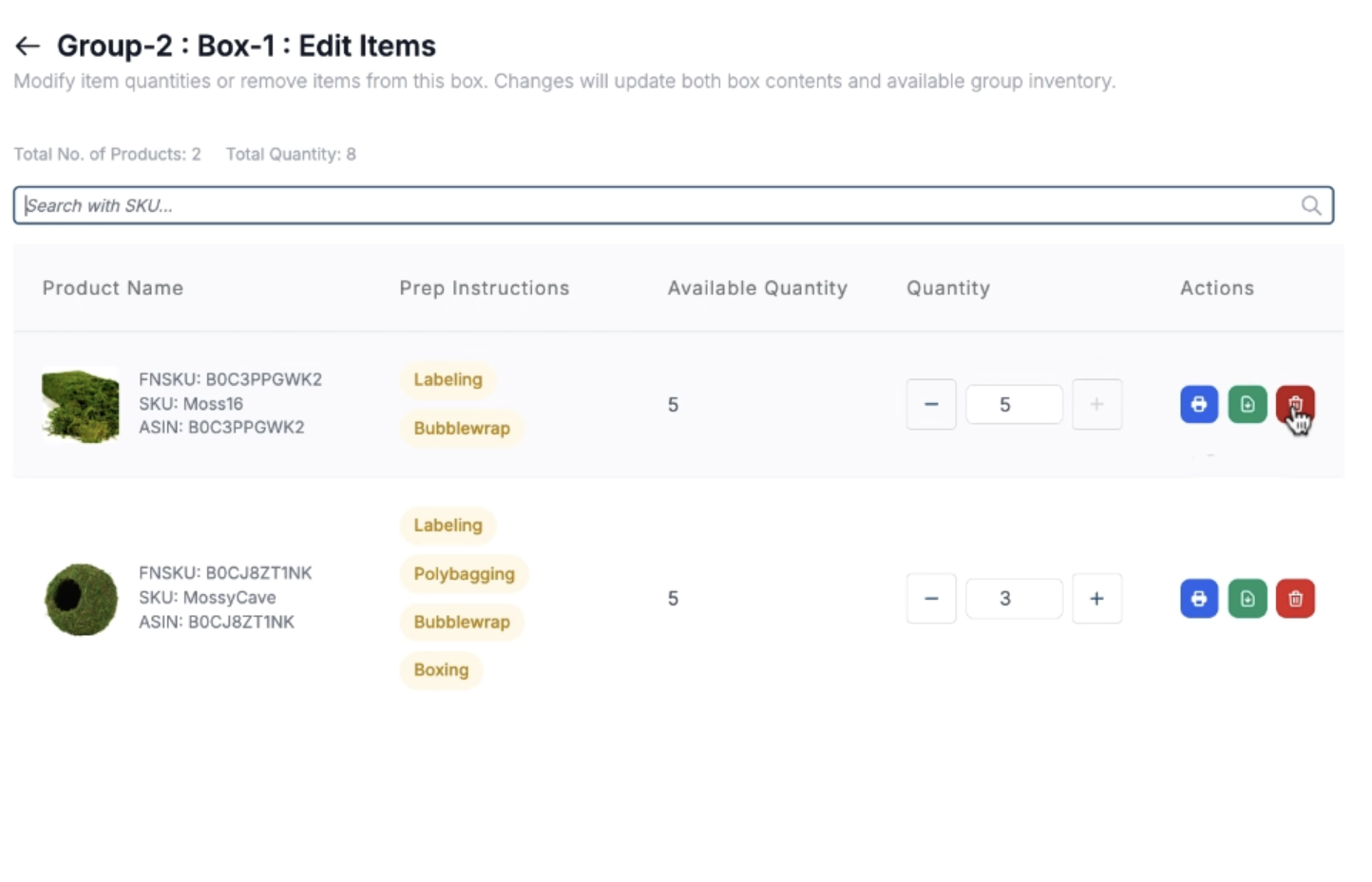
Task: Click green document icon for MossyCave
Action: coord(1247,599)
